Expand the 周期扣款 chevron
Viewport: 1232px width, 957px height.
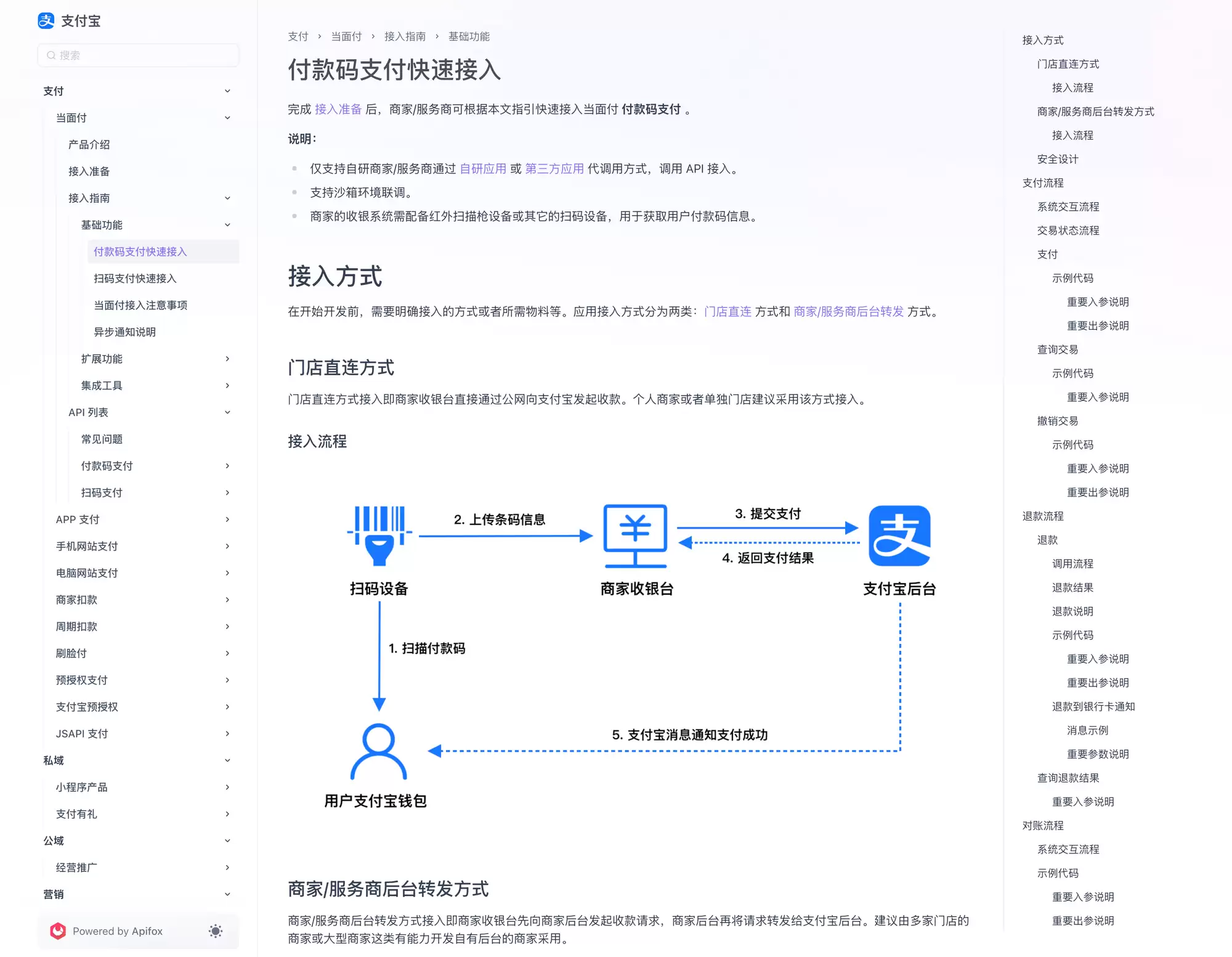point(227,627)
